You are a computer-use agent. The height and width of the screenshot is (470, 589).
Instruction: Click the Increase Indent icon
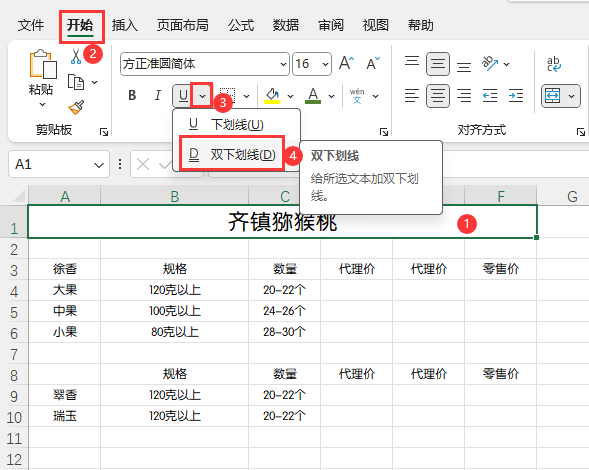point(516,95)
